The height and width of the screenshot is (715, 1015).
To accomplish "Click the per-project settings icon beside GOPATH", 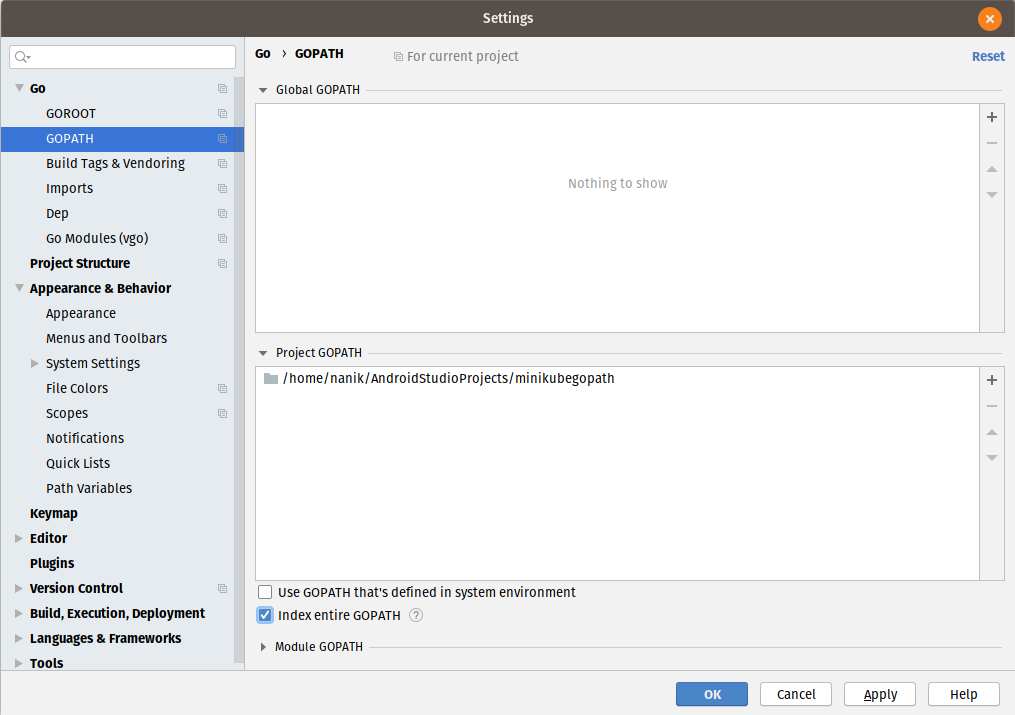I will [x=221, y=138].
